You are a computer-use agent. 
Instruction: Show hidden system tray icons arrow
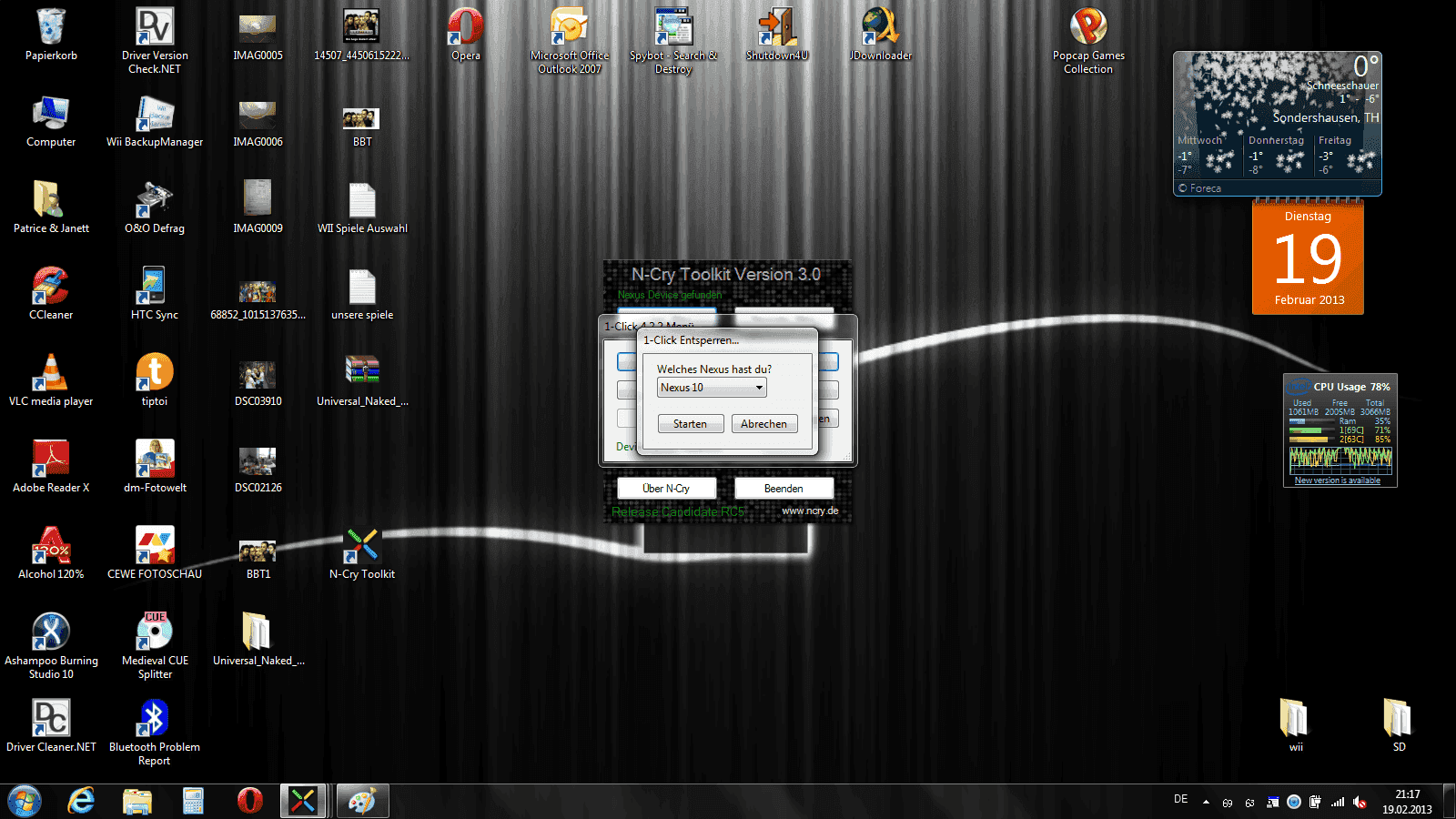[1206, 802]
